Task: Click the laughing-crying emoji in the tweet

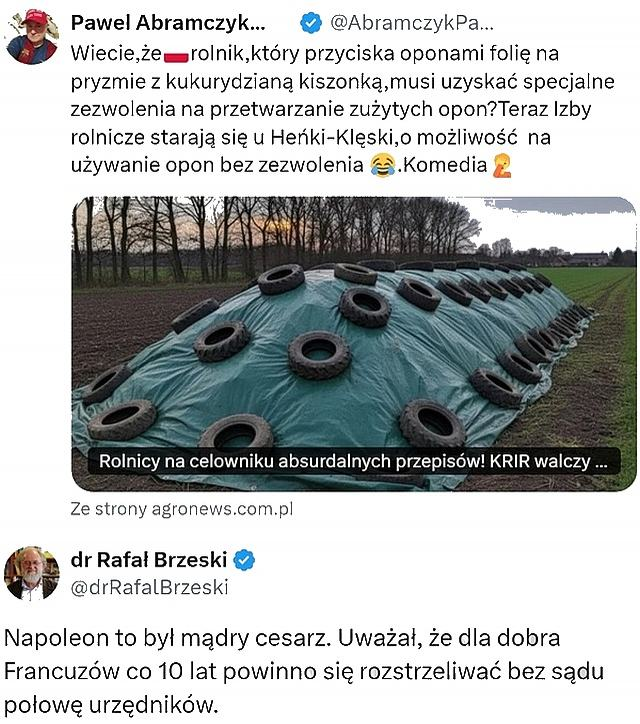Action: pyautogui.click(x=383, y=165)
